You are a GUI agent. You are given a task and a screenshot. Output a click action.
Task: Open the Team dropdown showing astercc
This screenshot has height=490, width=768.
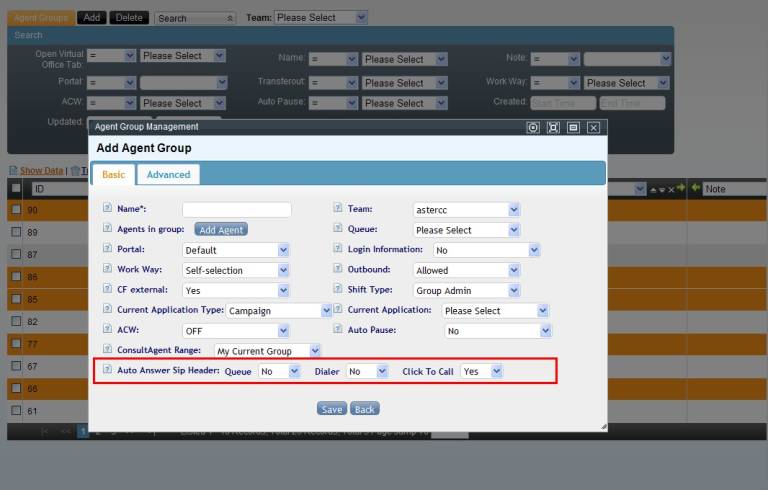point(466,210)
